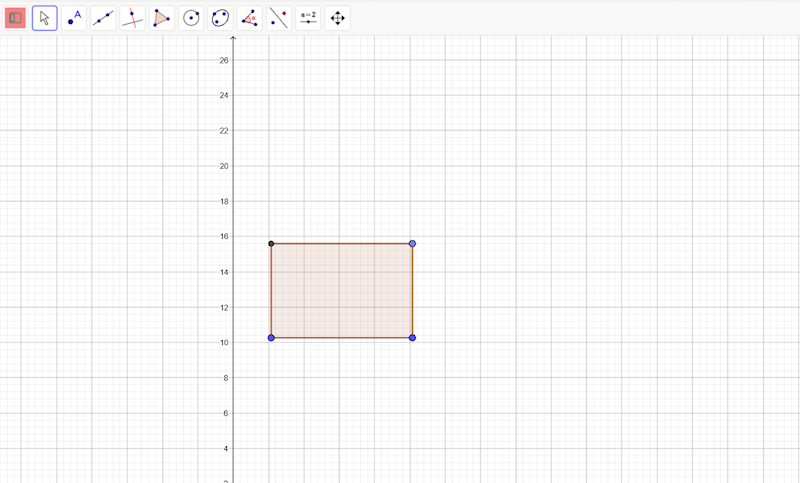Select the Reflect about Line tool
The height and width of the screenshot is (483, 800).
[x=279, y=18]
